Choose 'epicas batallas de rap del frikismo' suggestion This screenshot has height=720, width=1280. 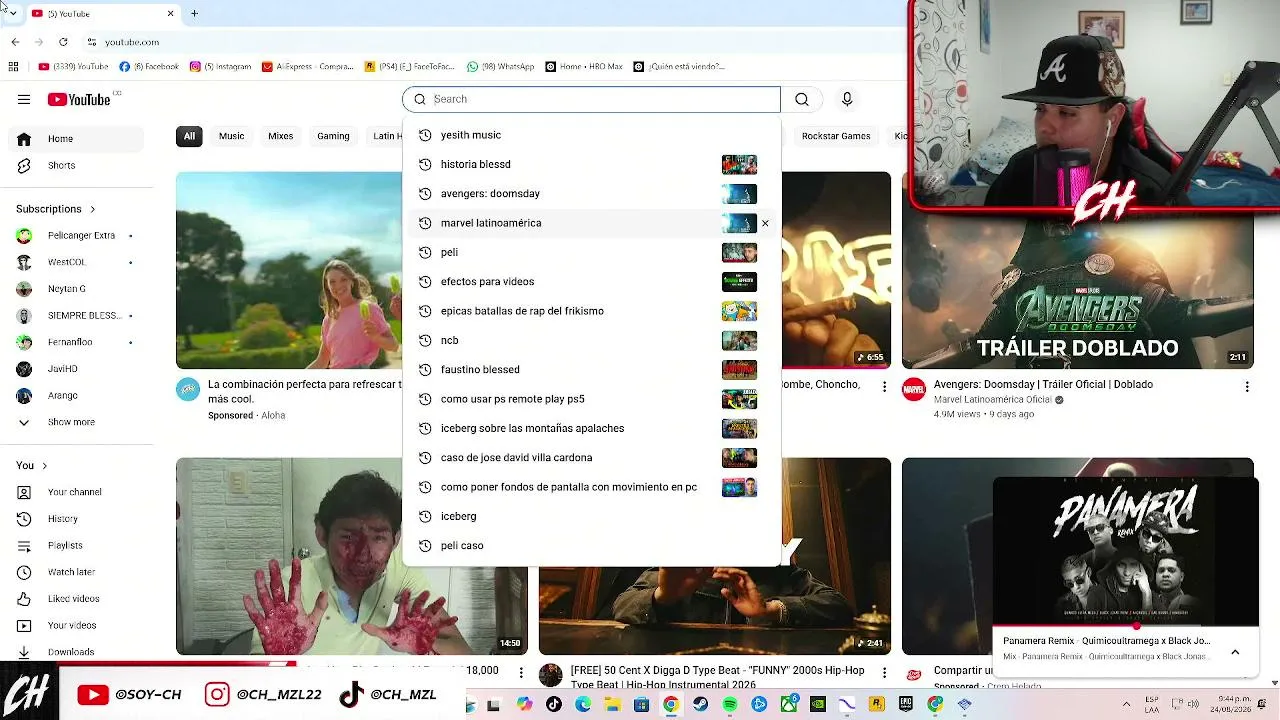click(x=590, y=311)
